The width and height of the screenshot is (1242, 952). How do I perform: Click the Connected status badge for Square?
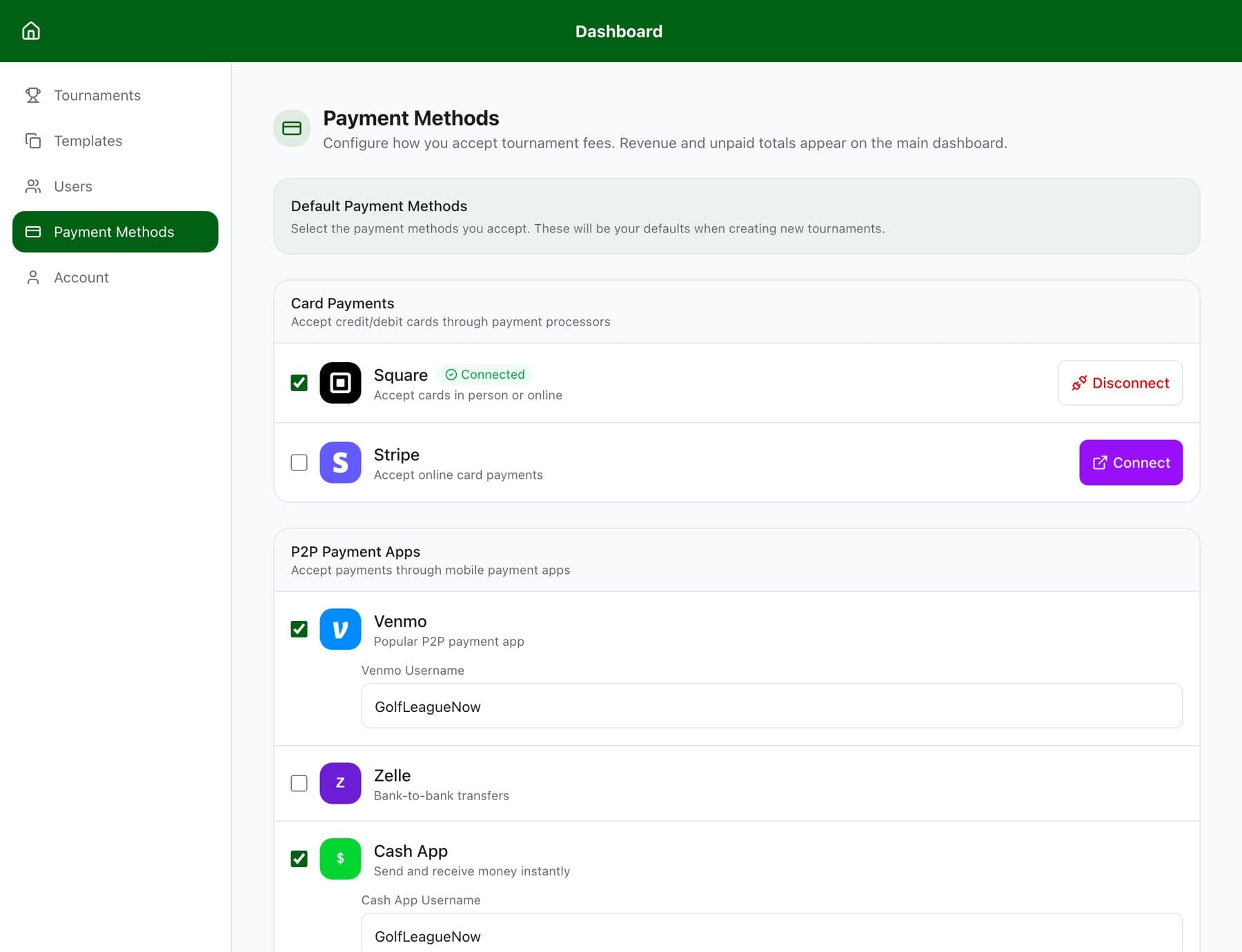coord(485,375)
